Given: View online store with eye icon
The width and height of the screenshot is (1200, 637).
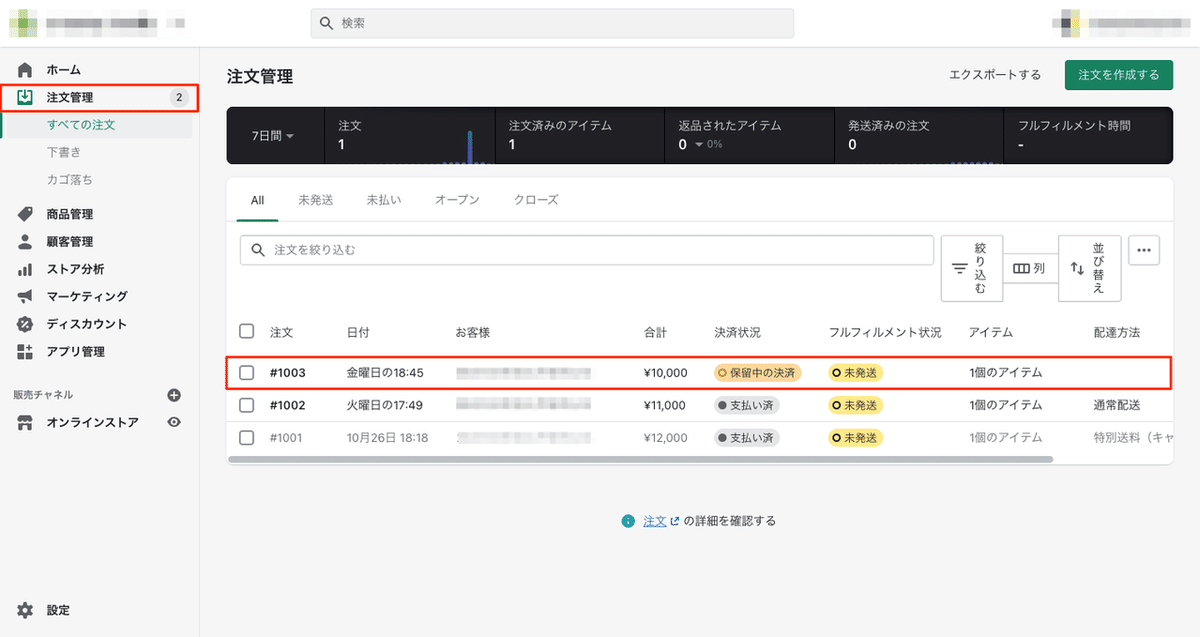Looking at the screenshot, I should click(x=174, y=423).
